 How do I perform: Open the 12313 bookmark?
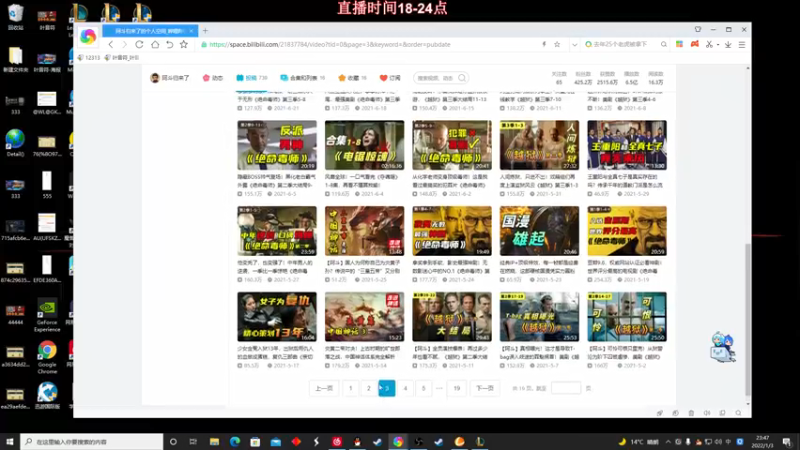click(x=89, y=58)
